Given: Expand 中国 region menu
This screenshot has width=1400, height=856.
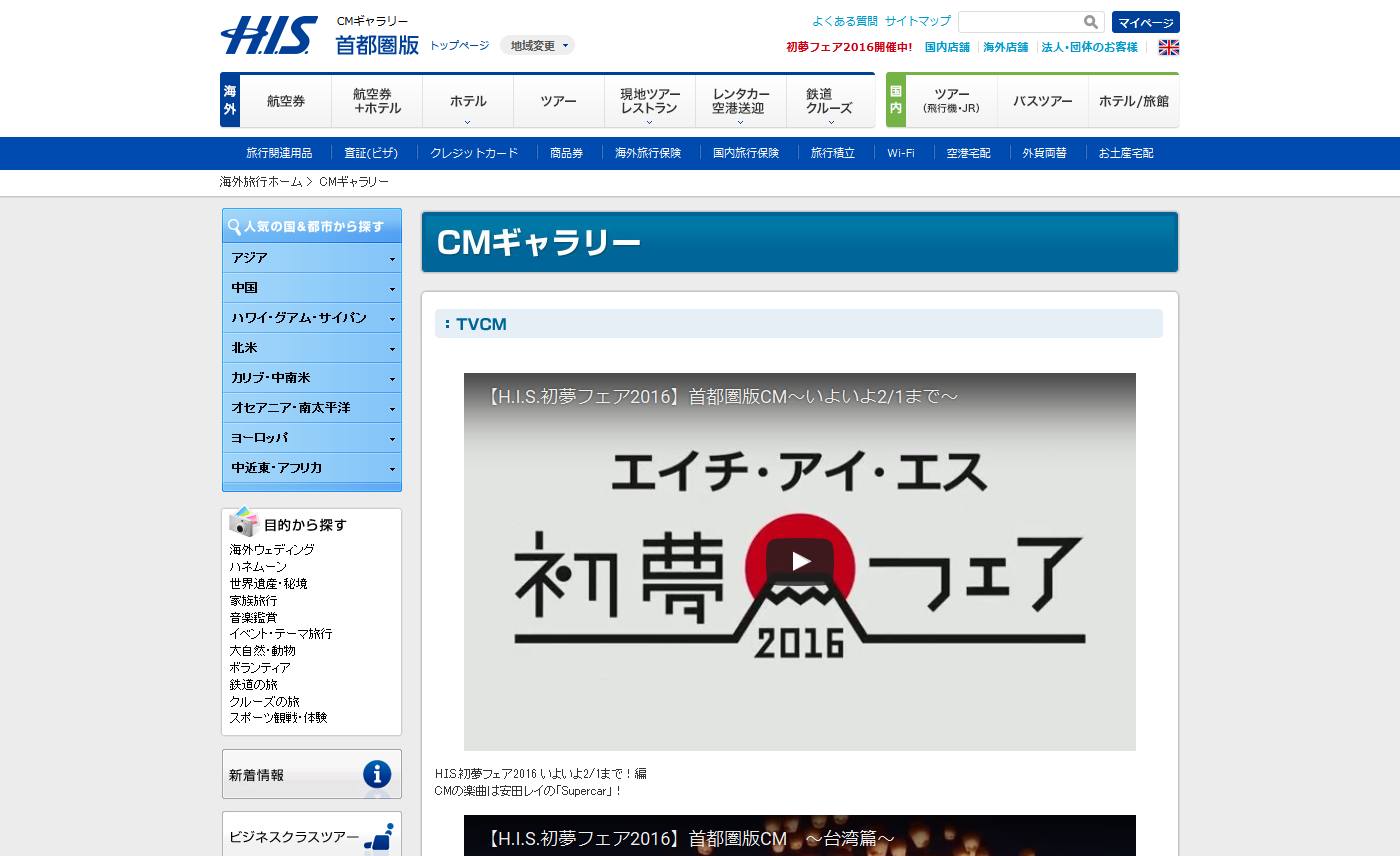Looking at the screenshot, I should pyautogui.click(x=312, y=288).
